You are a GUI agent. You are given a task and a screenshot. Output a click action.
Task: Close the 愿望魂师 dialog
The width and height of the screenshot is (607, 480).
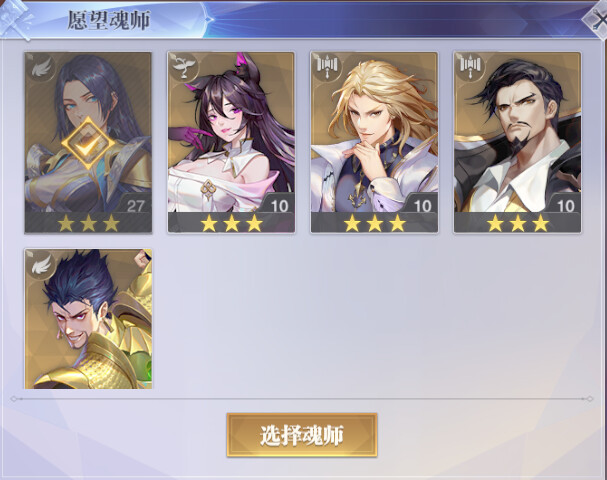pyautogui.click(x=597, y=18)
